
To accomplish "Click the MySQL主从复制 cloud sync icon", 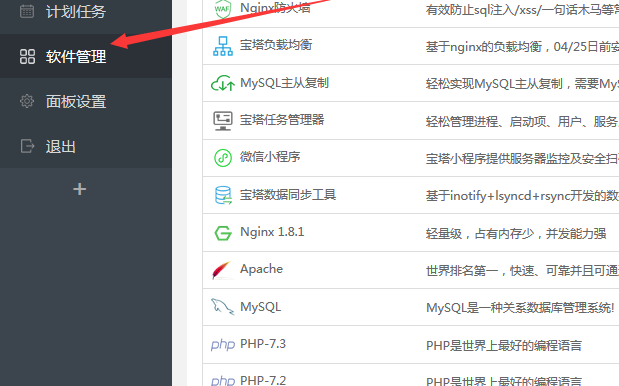I will pos(223,83).
